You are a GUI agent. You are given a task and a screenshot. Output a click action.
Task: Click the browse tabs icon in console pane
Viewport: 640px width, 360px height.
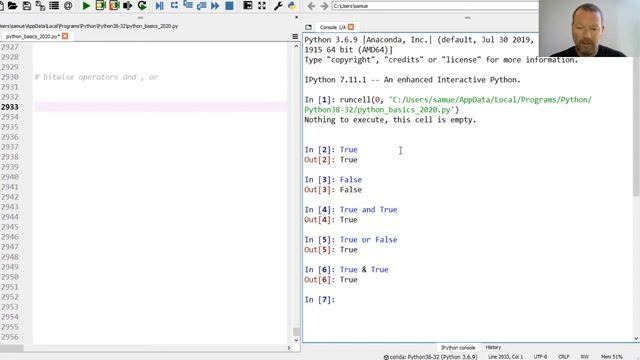pyautogui.click(x=309, y=27)
